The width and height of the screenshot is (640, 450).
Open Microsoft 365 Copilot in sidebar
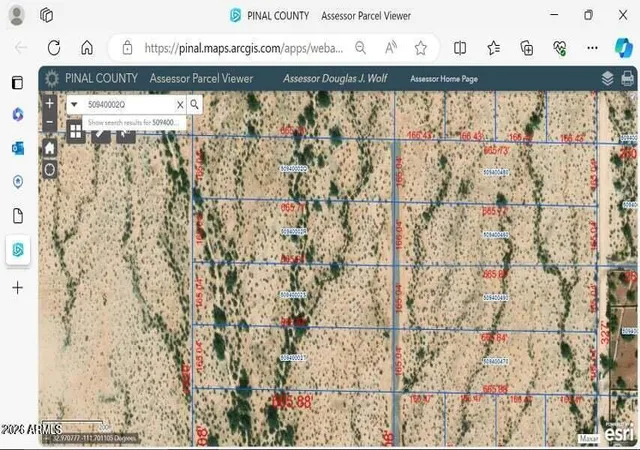point(18,114)
